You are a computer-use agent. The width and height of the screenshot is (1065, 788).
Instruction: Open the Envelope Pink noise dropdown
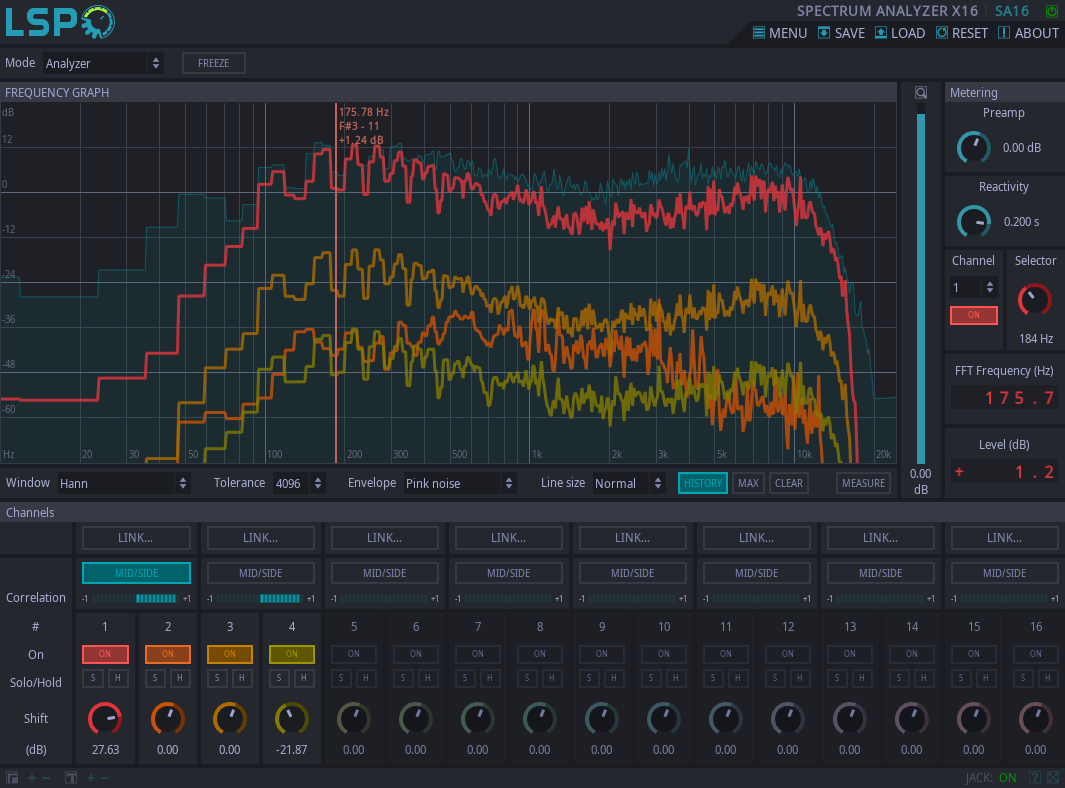pos(459,483)
